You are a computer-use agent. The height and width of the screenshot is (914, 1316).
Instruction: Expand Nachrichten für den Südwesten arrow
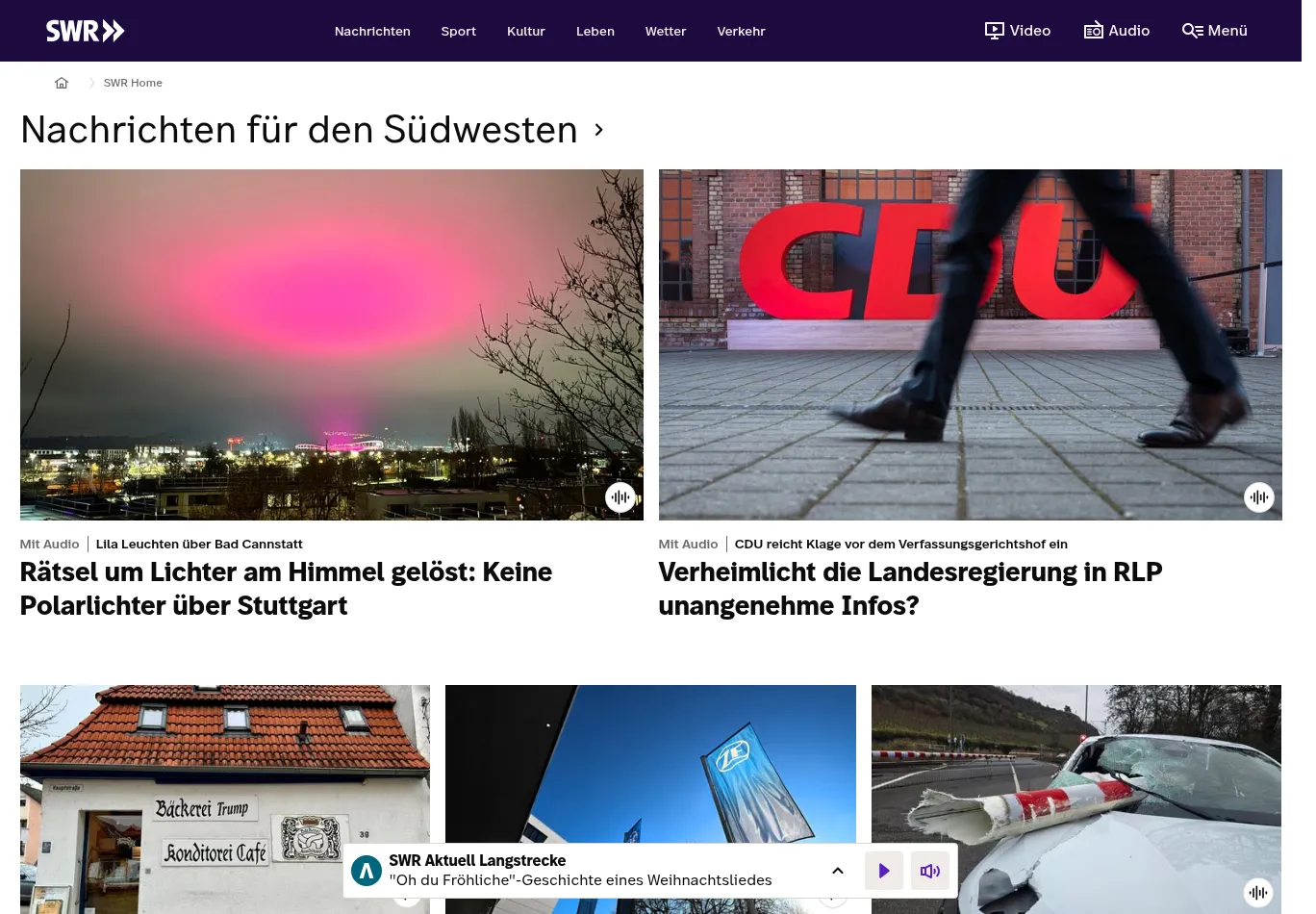(x=598, y=129)
